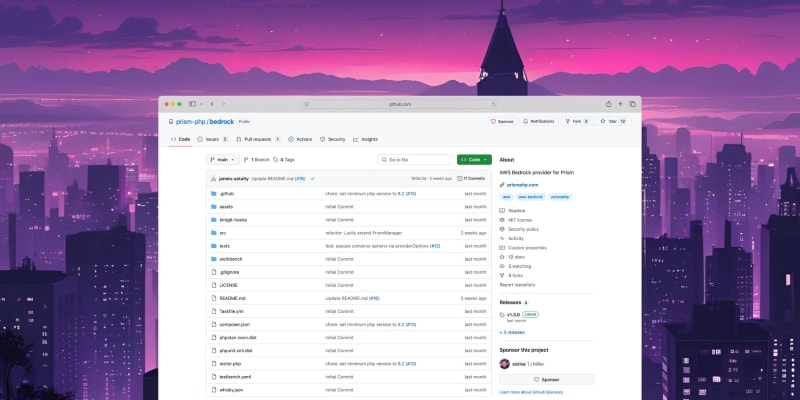Click the aws-bedrock topic tag
This screenshot has width=800, height=400.
531,197
